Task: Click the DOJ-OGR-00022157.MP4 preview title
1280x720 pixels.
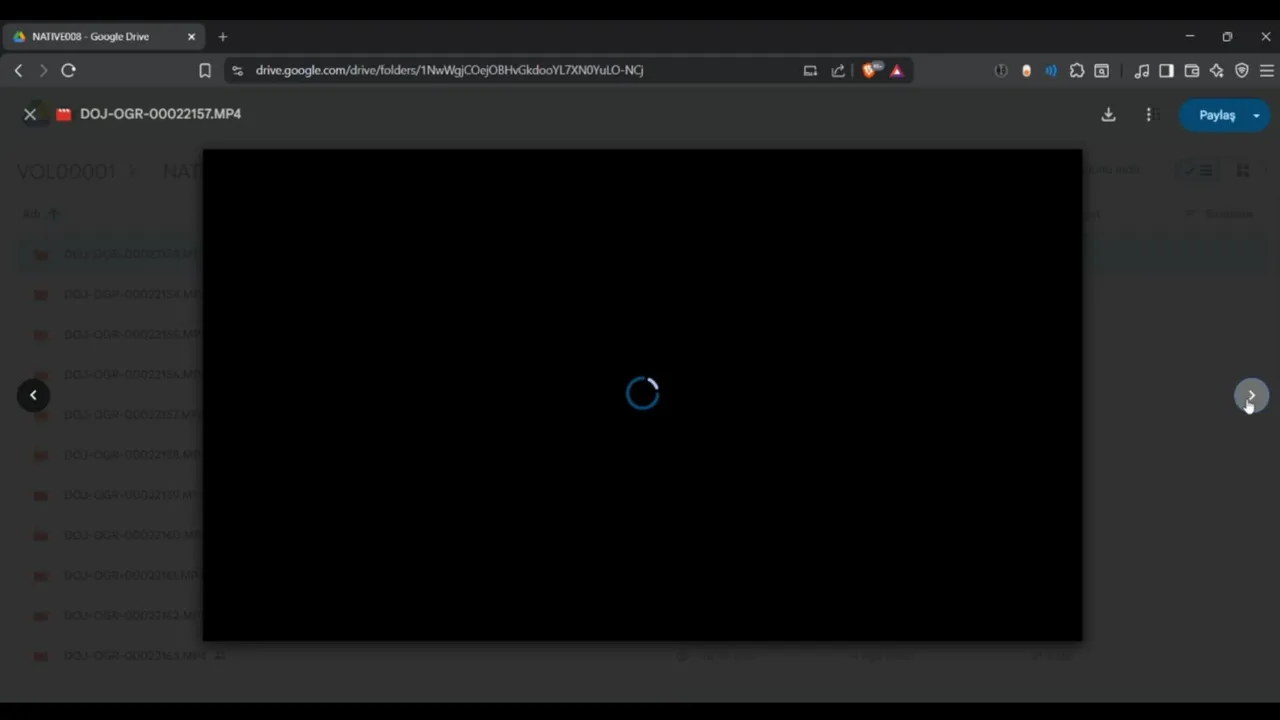Action: click(x=160, y=114)
